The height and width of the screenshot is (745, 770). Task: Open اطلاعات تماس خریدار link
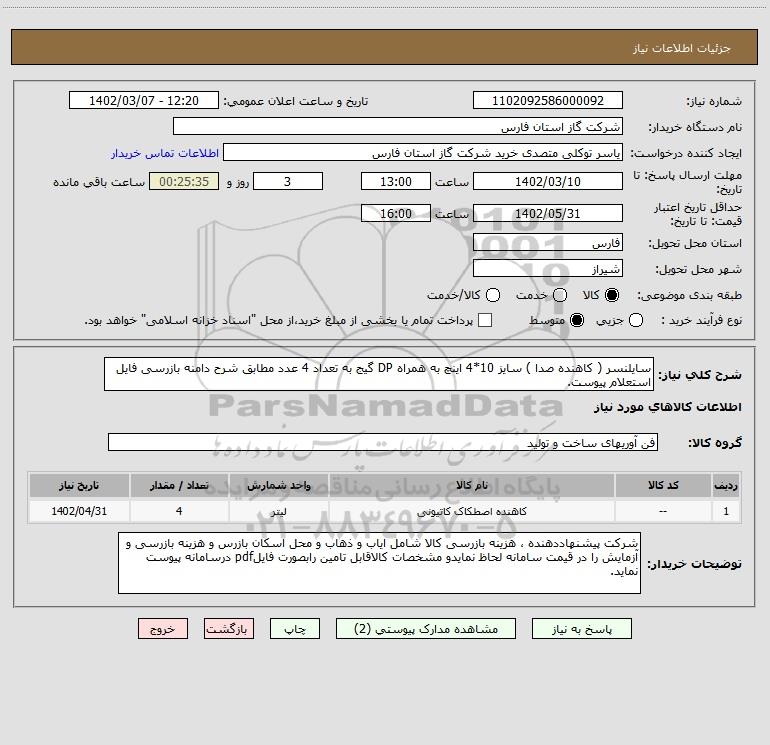point(165,153)
